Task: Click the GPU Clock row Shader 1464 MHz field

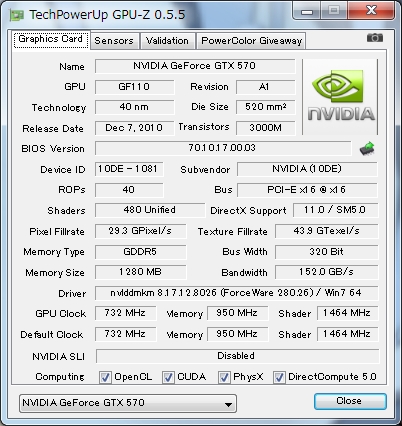Action: click(x=347, y=313)
